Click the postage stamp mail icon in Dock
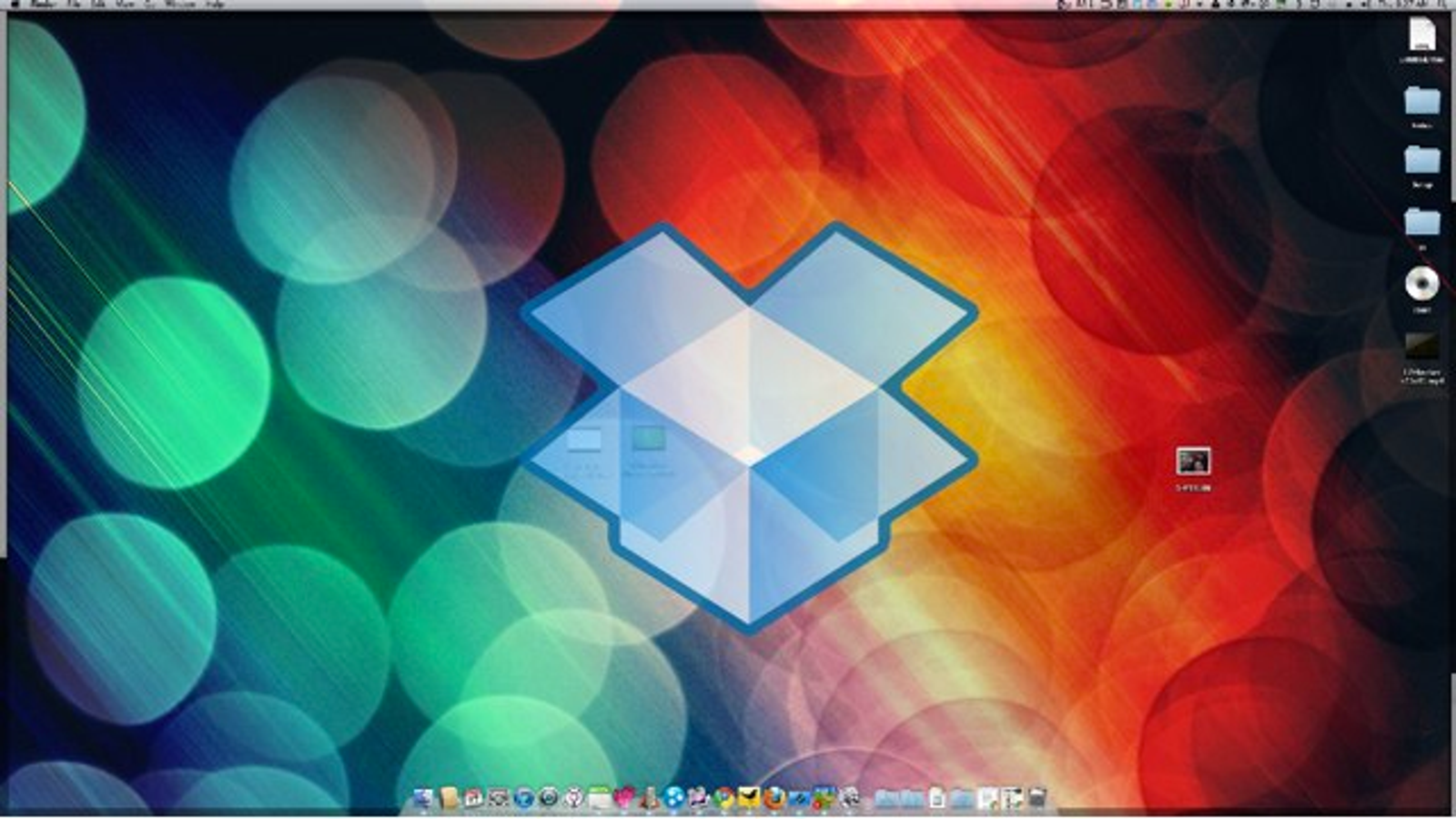The image size is (1456, 819). click(x=499, y=799)
